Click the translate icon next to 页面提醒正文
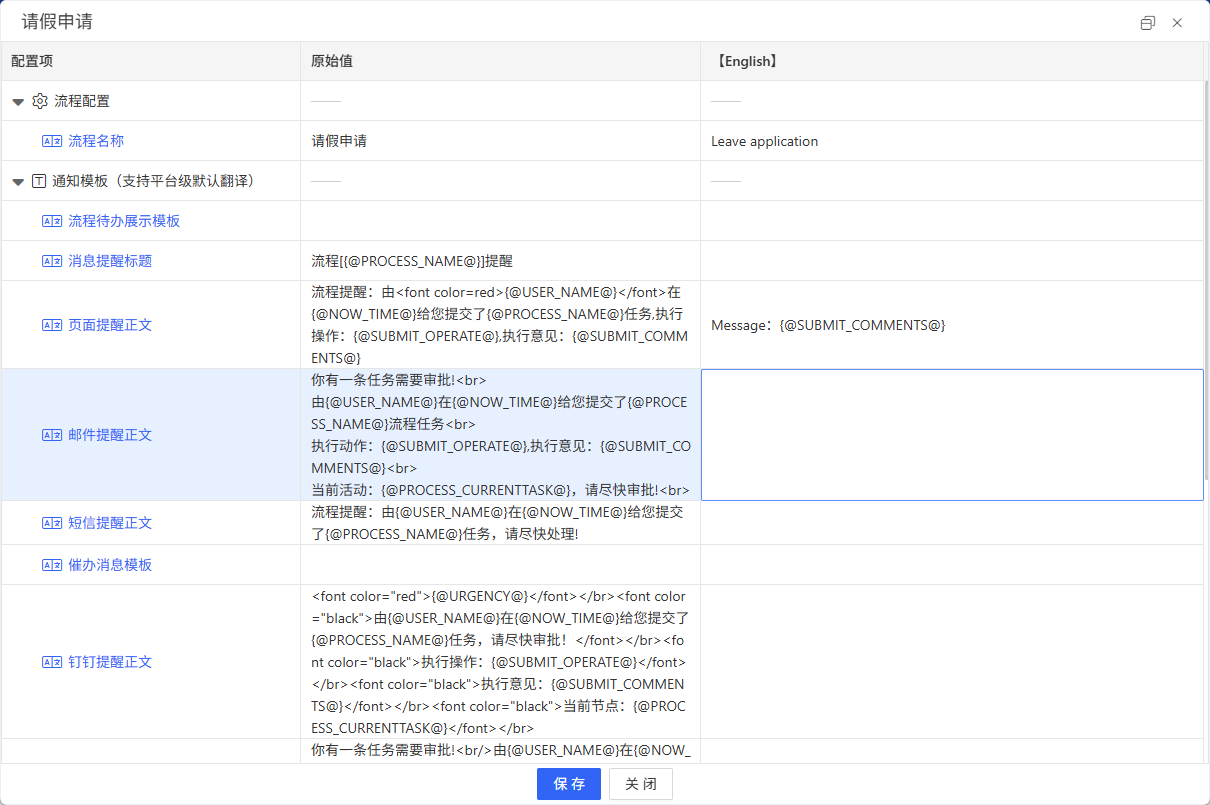Screen dimensions: 1210x805 pyautogui.click(x=52, y=325)
